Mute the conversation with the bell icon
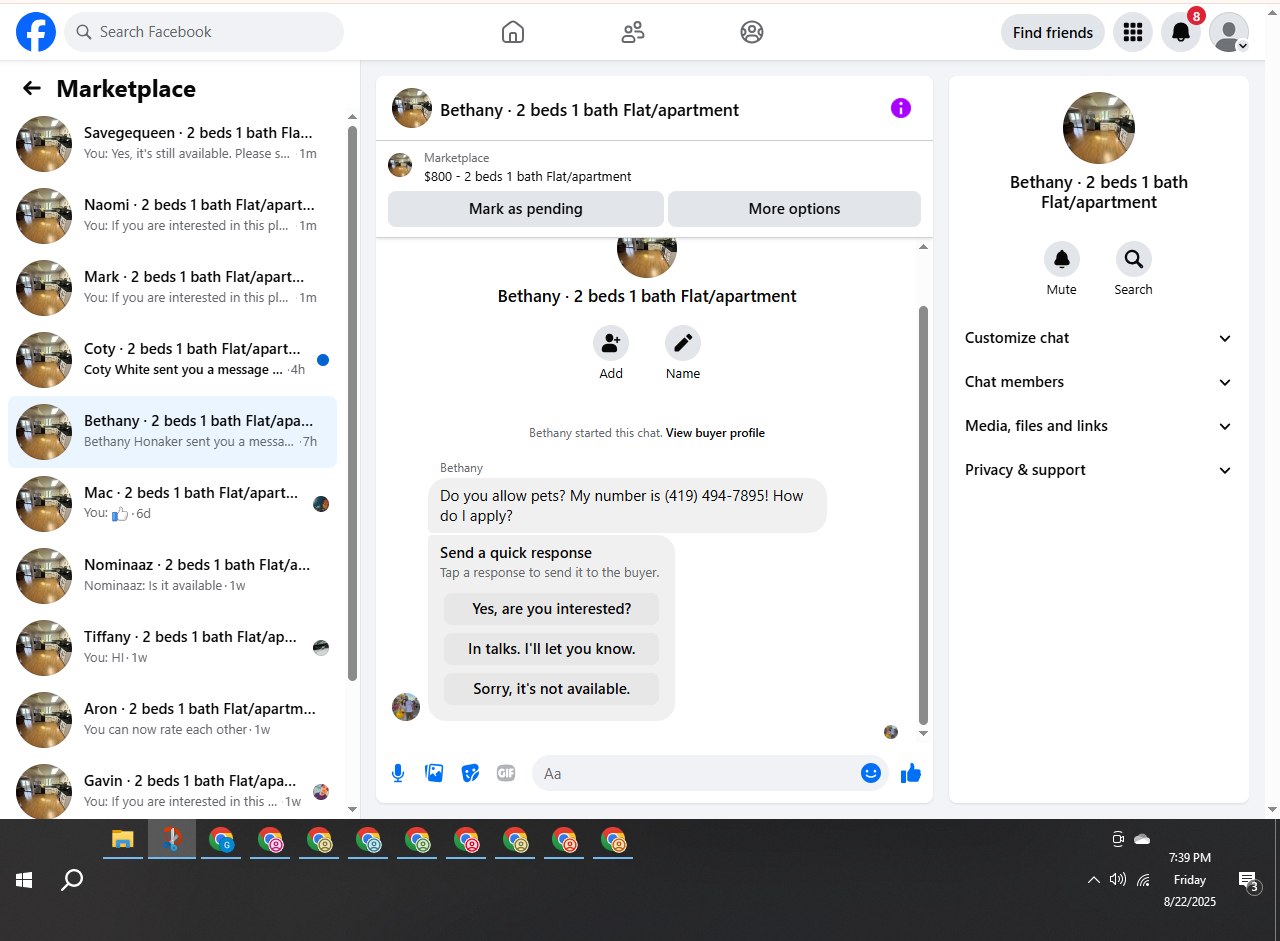The image size is (1280, 941). coord(1062,259)
